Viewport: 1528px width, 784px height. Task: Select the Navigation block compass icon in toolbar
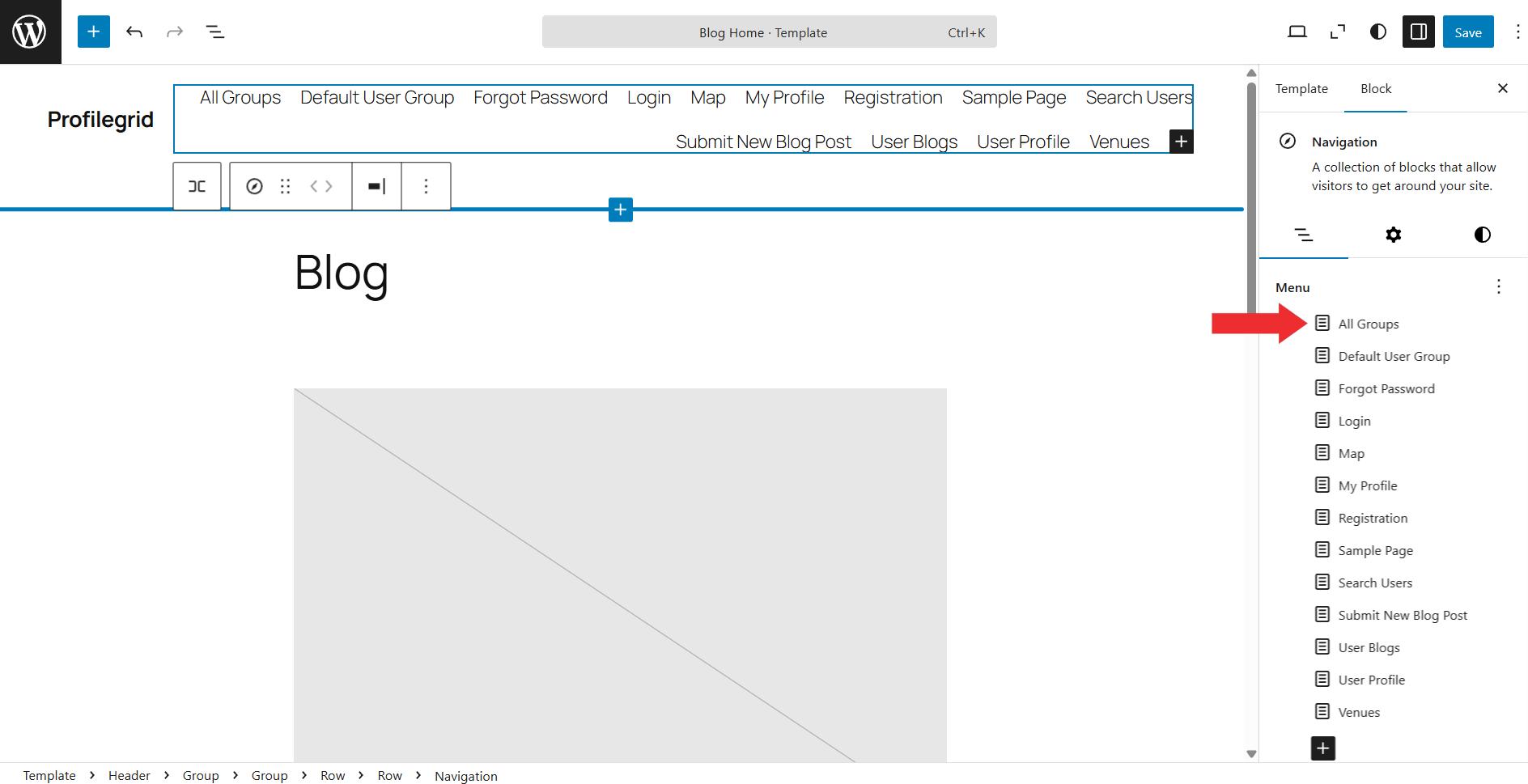tap(254, 186)
